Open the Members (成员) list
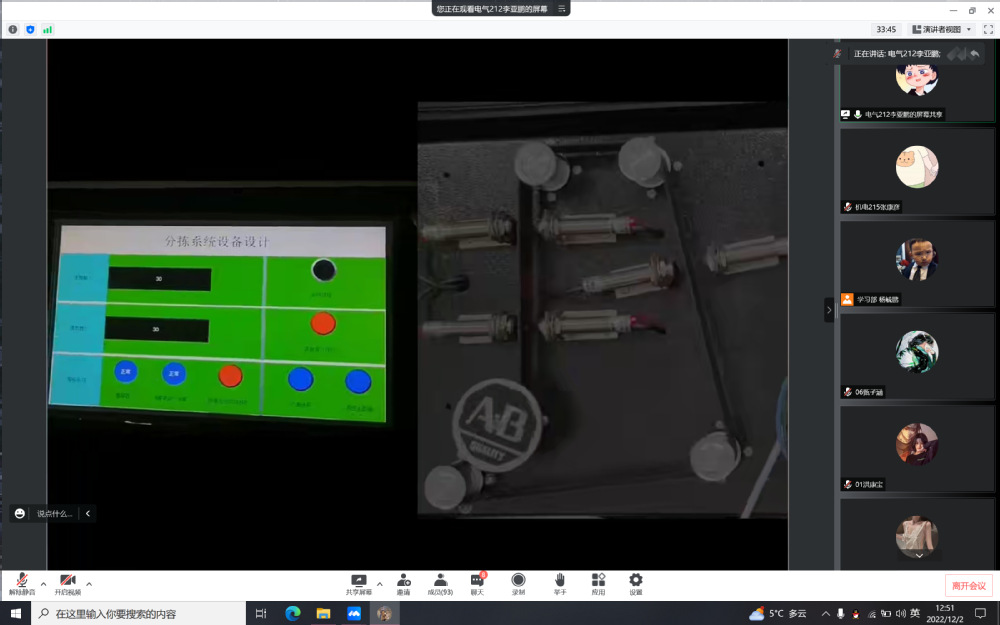 point(440,582)
